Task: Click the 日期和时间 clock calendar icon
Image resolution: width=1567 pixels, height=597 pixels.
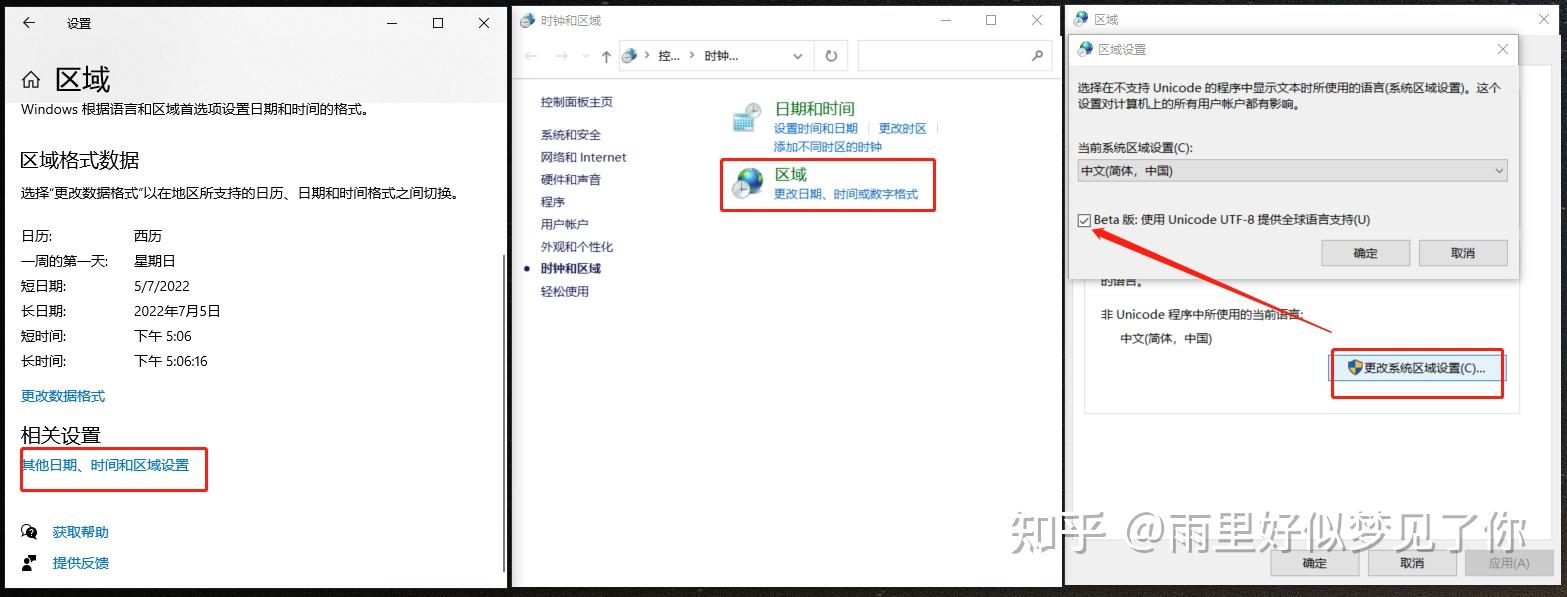Action: click(x=747, y=117)
